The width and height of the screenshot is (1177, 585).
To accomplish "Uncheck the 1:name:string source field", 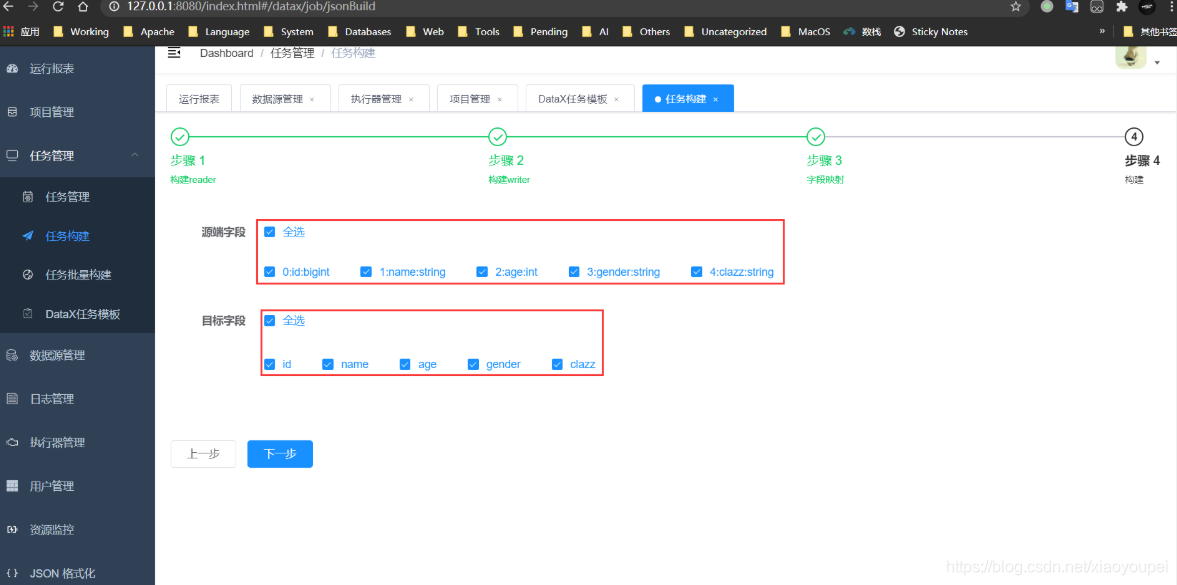I will 366,272.
